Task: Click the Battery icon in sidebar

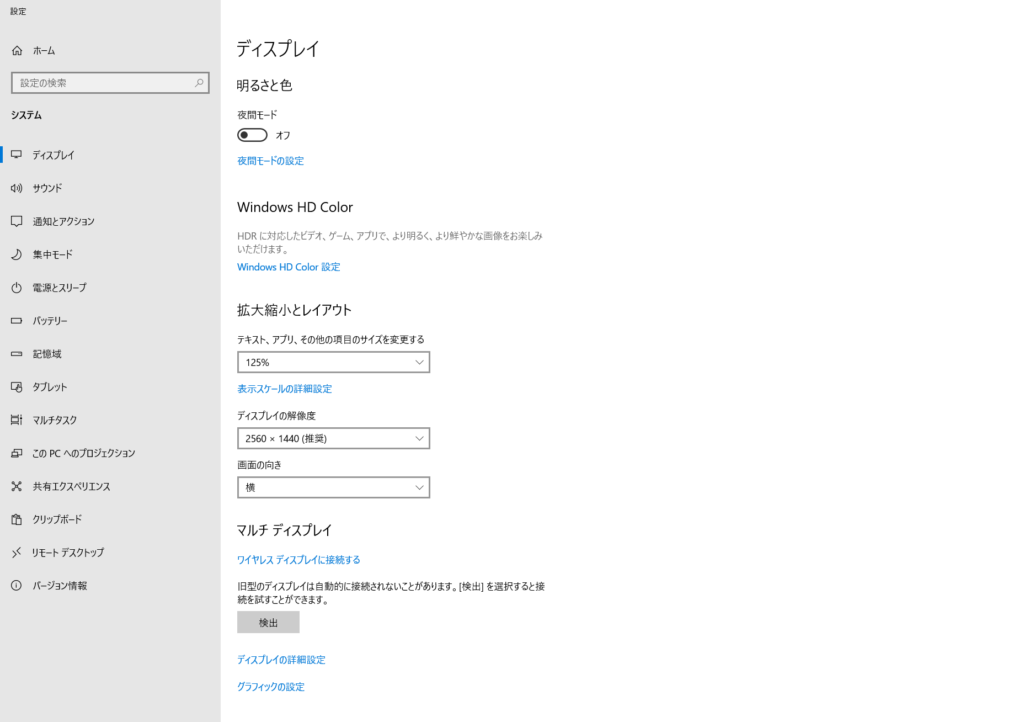Action: pos(16,321)
